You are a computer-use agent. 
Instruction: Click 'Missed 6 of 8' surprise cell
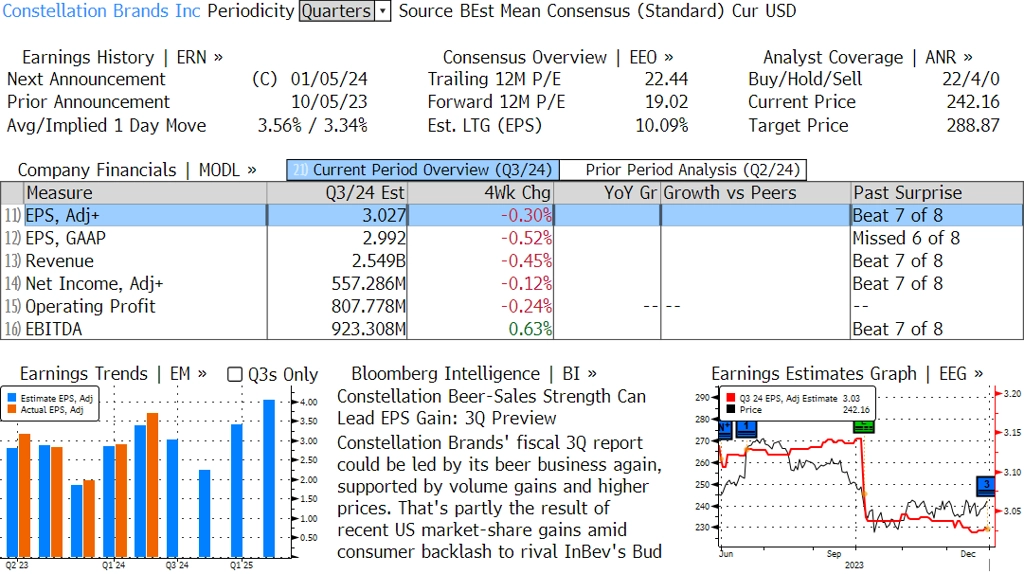(x=906, y=238)
